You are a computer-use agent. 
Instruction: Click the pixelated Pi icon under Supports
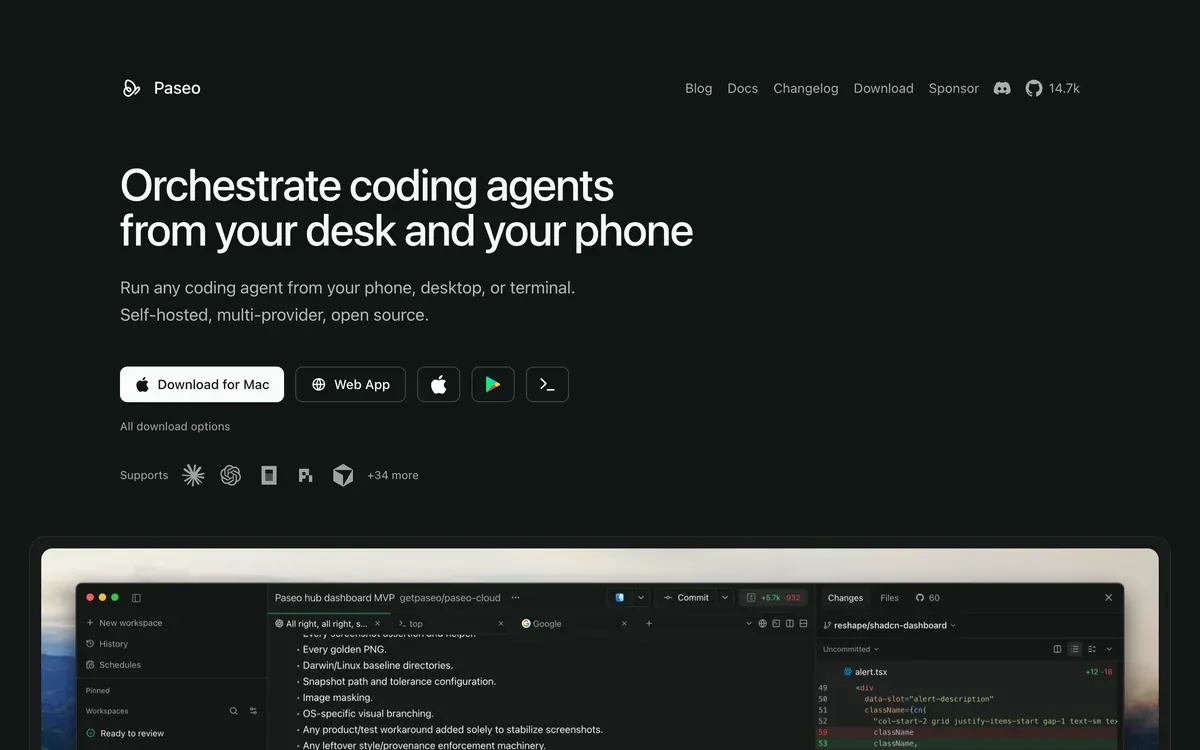click(306, 475)
